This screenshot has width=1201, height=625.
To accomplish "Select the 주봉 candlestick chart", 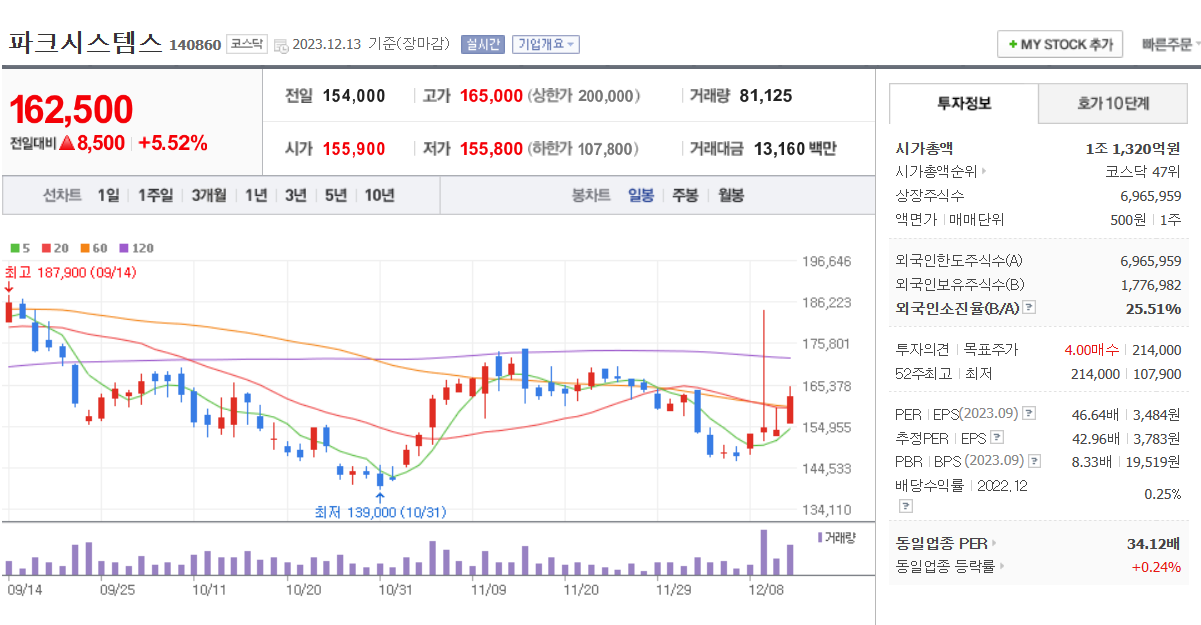I will [685, 195].
